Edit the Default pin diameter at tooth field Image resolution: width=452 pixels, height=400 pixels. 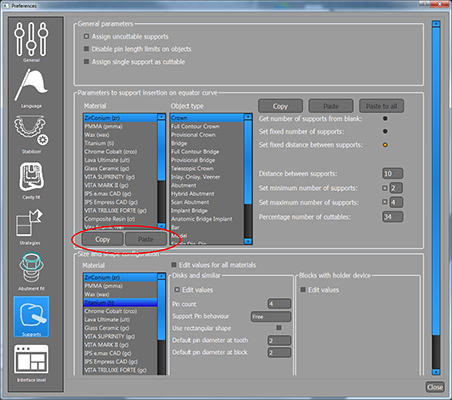click(279, 340)
